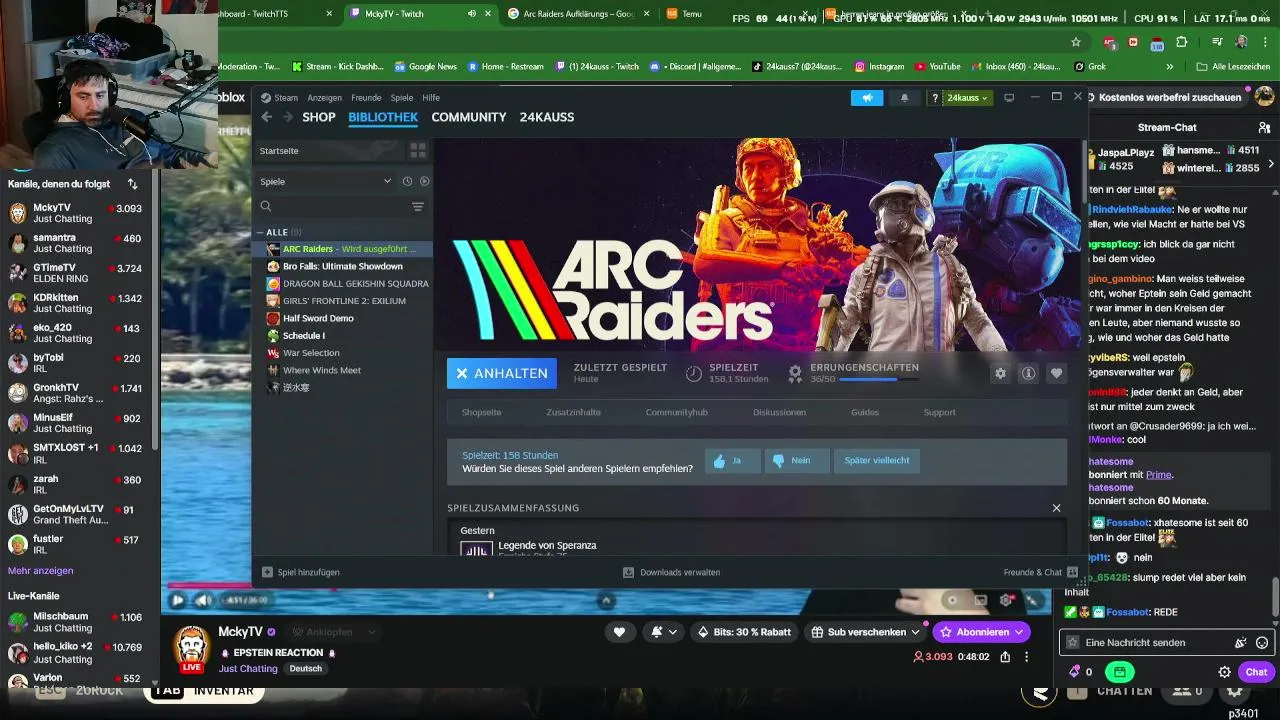Open Chrome extensions puzzle icon
Image resolution: width=1280 pixels, height=720 pixels.
pyautogui.click(x=1182, y=42)
